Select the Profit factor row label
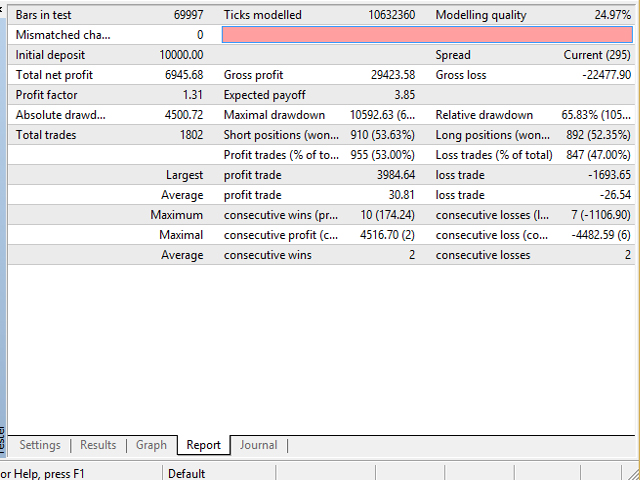Image resolution: width=640 pixels, height=480 pixels. (x=41, y=95)
